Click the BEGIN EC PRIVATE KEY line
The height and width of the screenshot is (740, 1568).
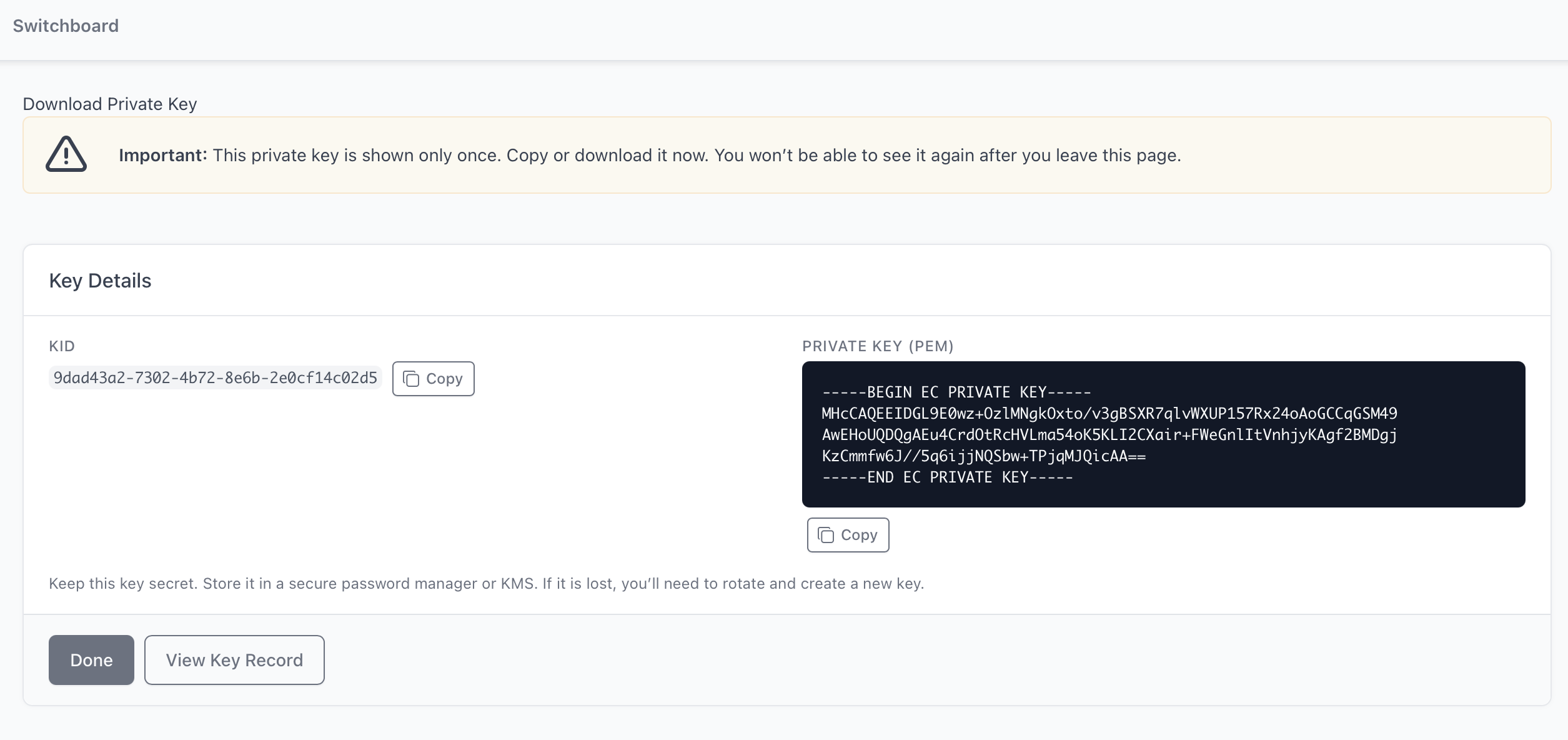click(956, 392)
